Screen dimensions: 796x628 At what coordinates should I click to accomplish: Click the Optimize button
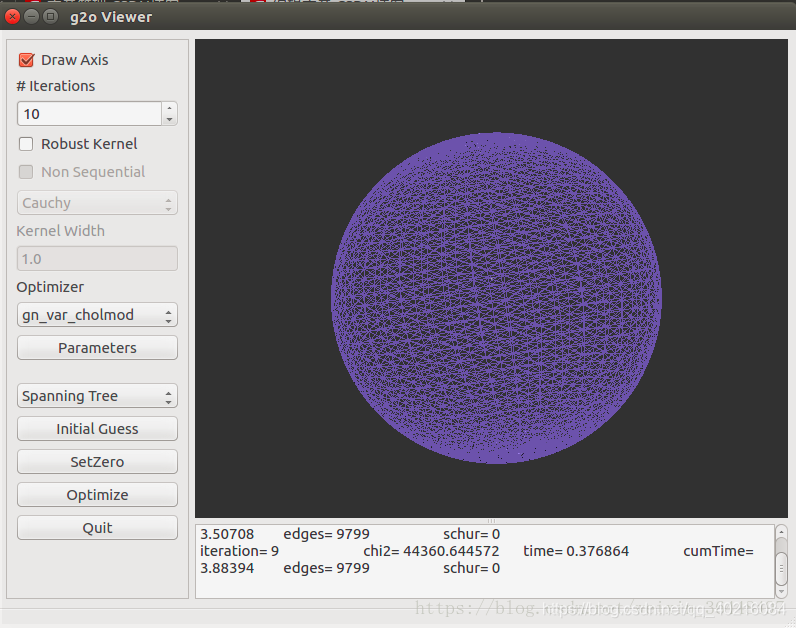click(97, 495)
